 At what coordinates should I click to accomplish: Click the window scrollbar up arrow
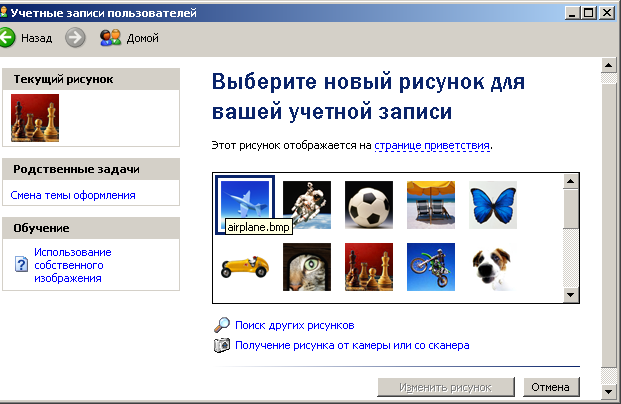point(609,65)
